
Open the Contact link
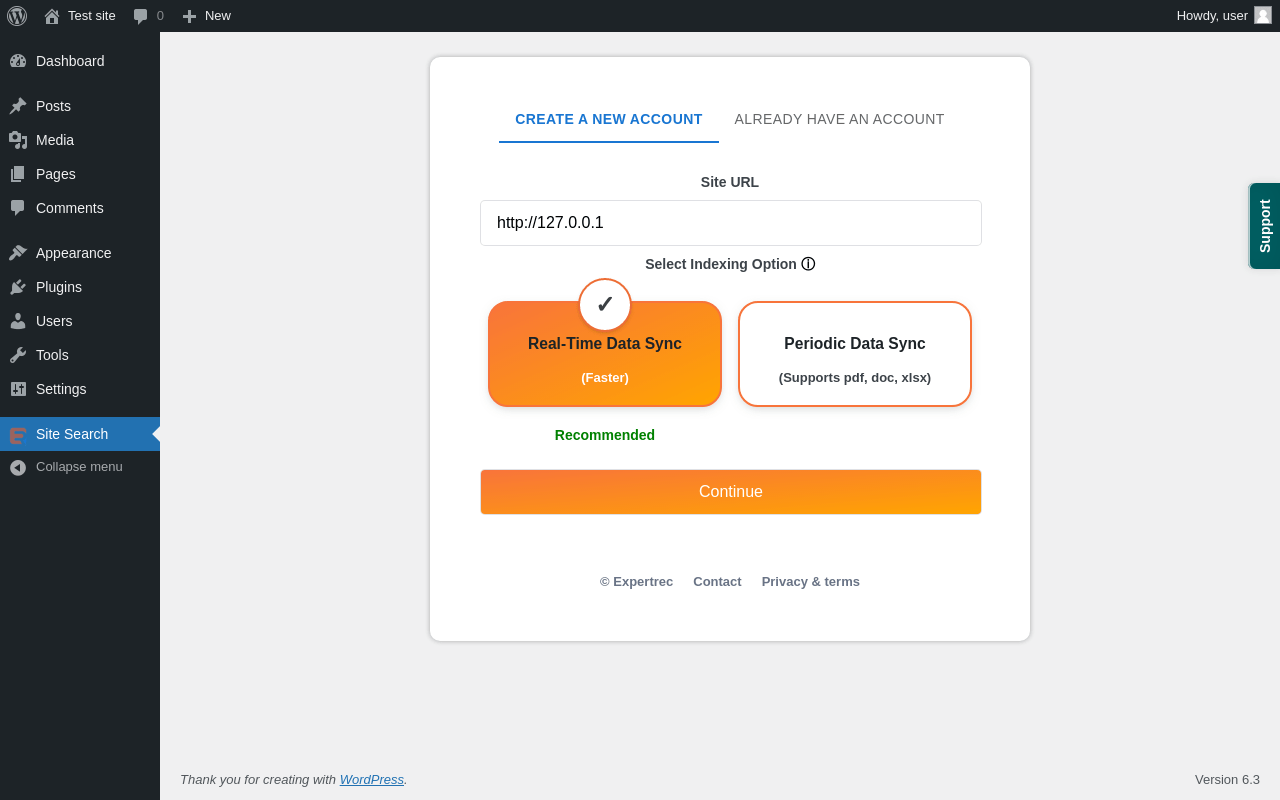717,582
